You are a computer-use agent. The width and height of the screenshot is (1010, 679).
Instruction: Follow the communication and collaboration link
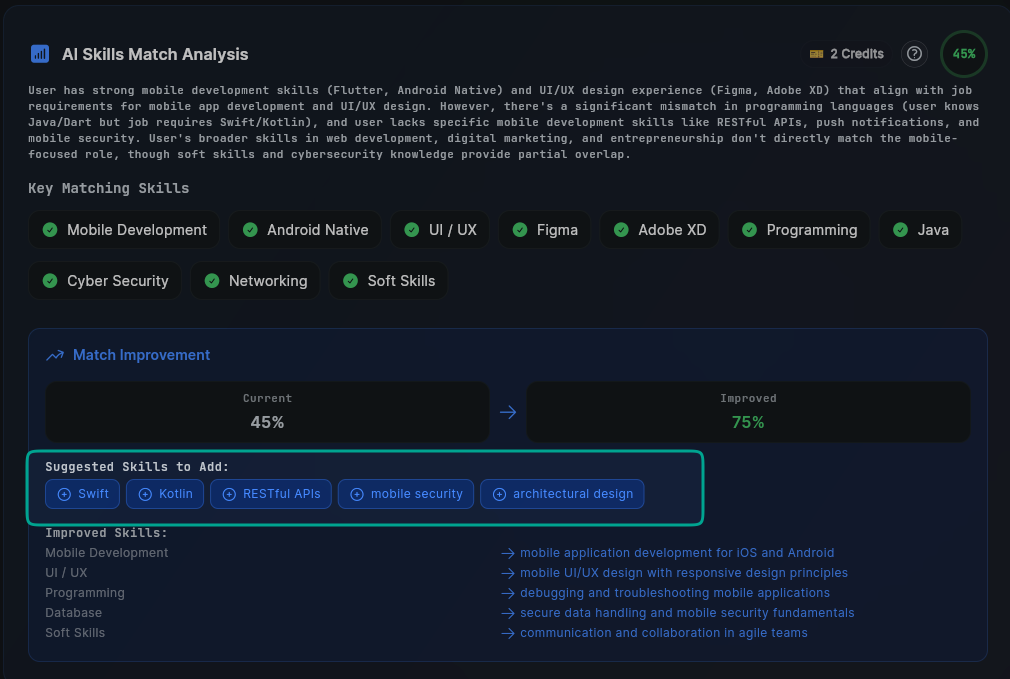coord(662,632)
